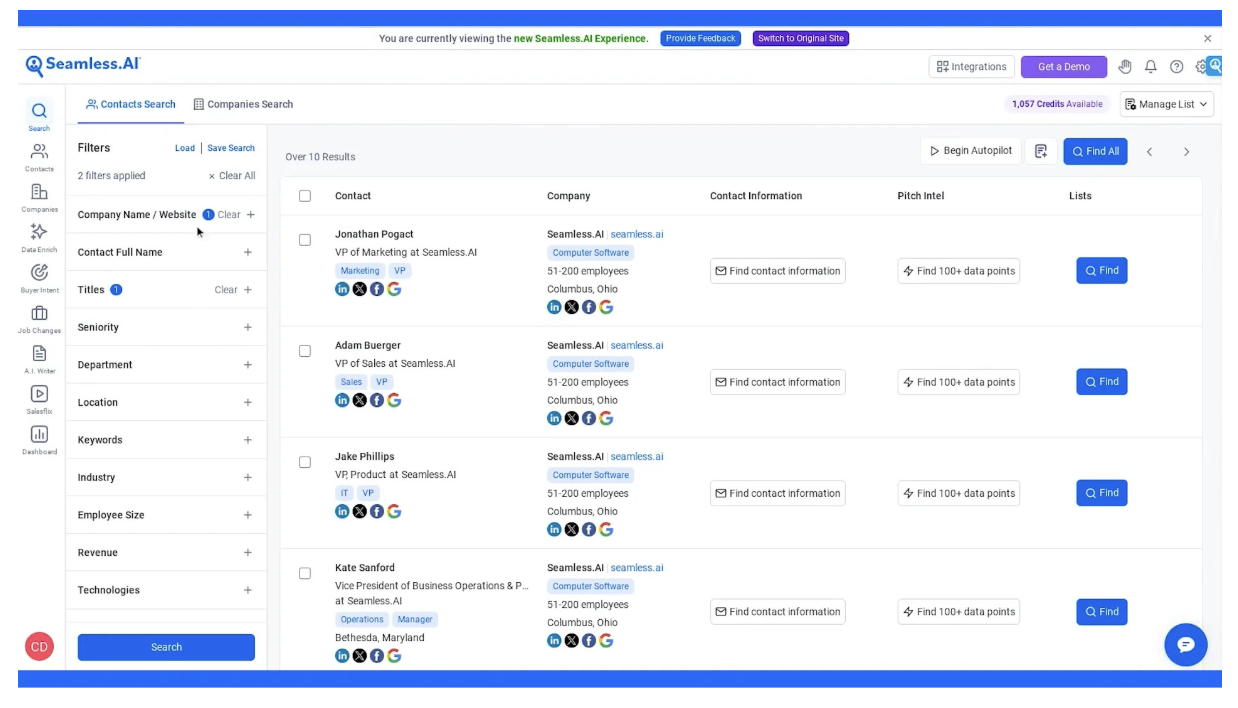Open the chat support bubble
Screen dimensions: 1238x708
pyautogui.click(x=1186, y=645)
